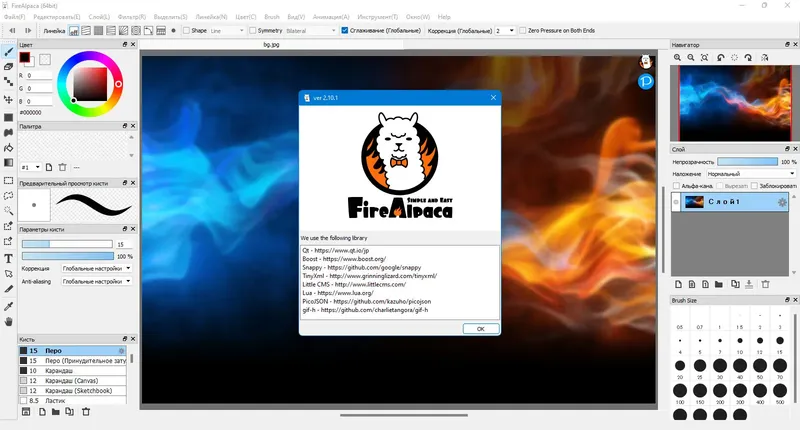Viewport: 800px width, 430px height.
Task: Turn the ruler snap off icon
Action: click(x=74, y=31)
